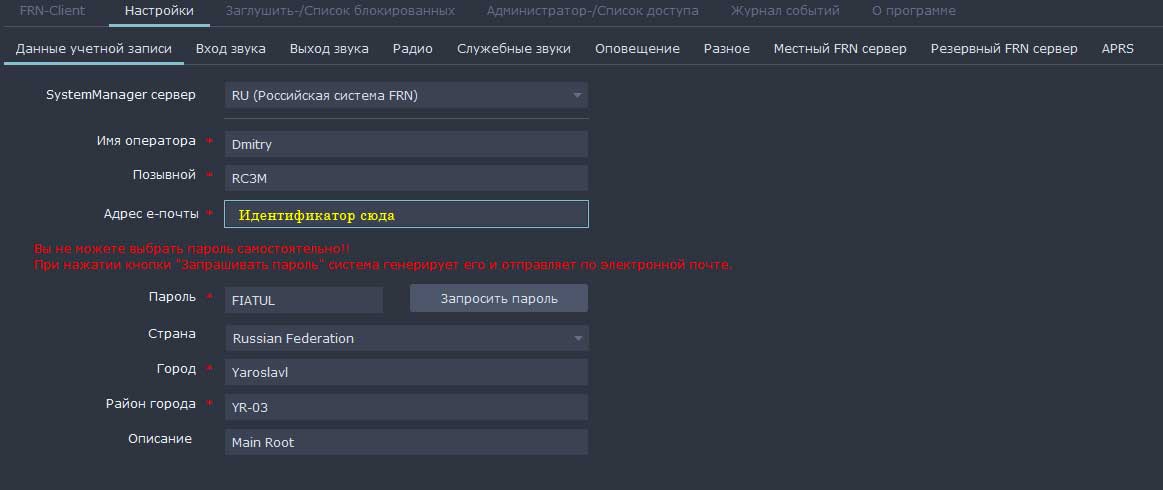Screen dimensions: 1163x490
Task: Click the Описание label text
Action: tap(159, 439)
